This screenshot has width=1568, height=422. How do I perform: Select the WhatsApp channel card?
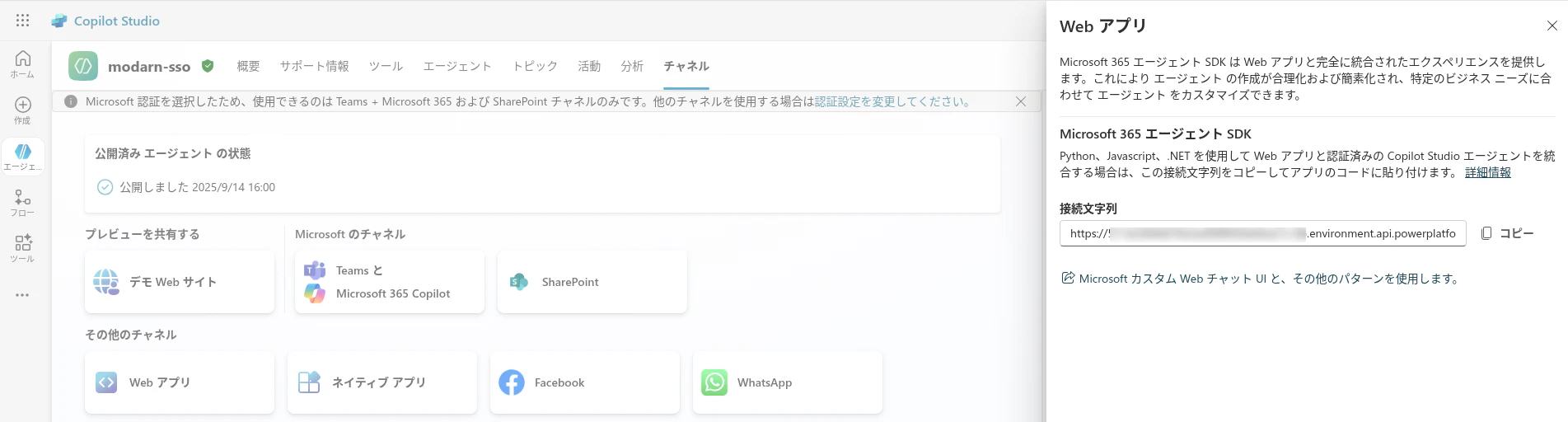tap(788, 382)
